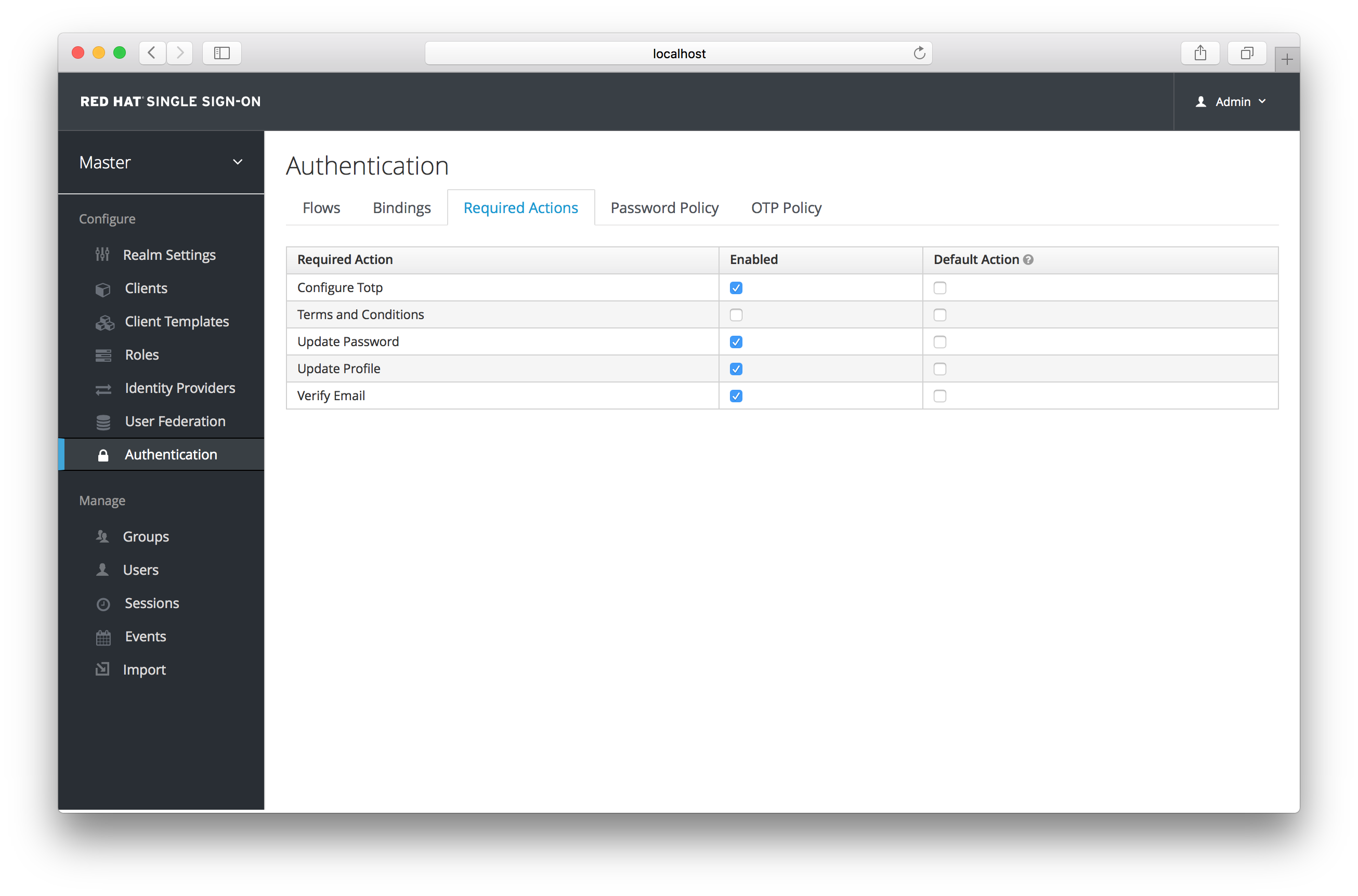Click the User Federation icon

click(x=104, y=421)
